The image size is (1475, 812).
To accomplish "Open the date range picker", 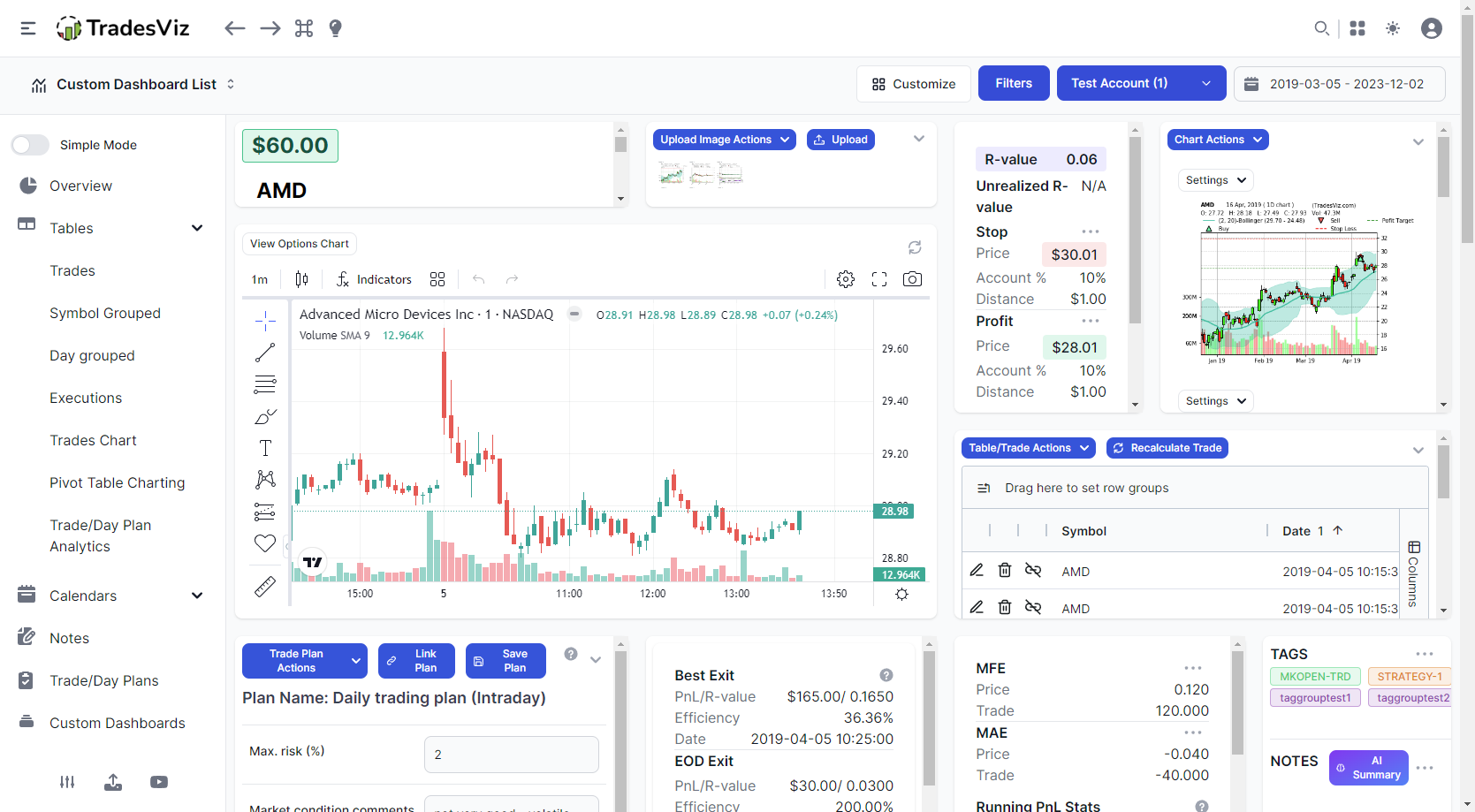I will (1340, 84).
